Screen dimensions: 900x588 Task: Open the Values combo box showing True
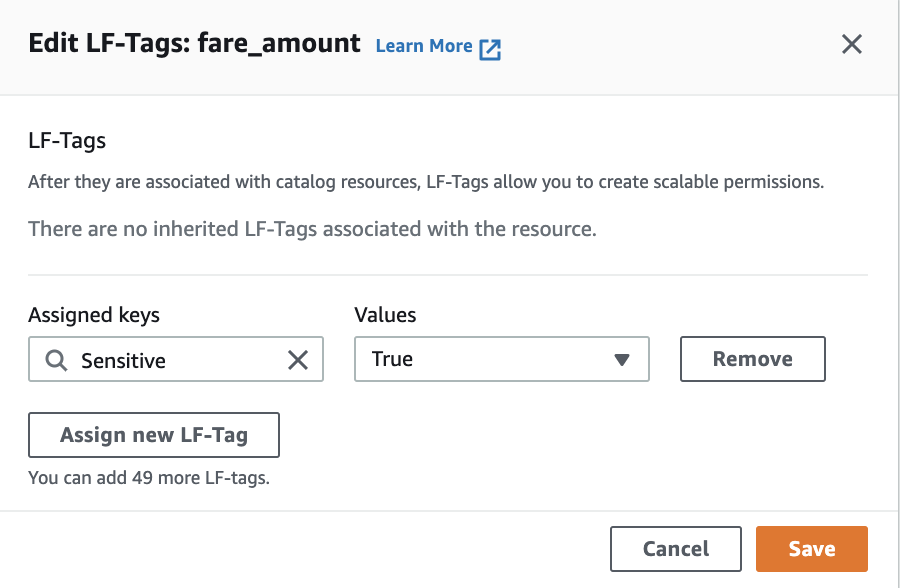[501, 360]
